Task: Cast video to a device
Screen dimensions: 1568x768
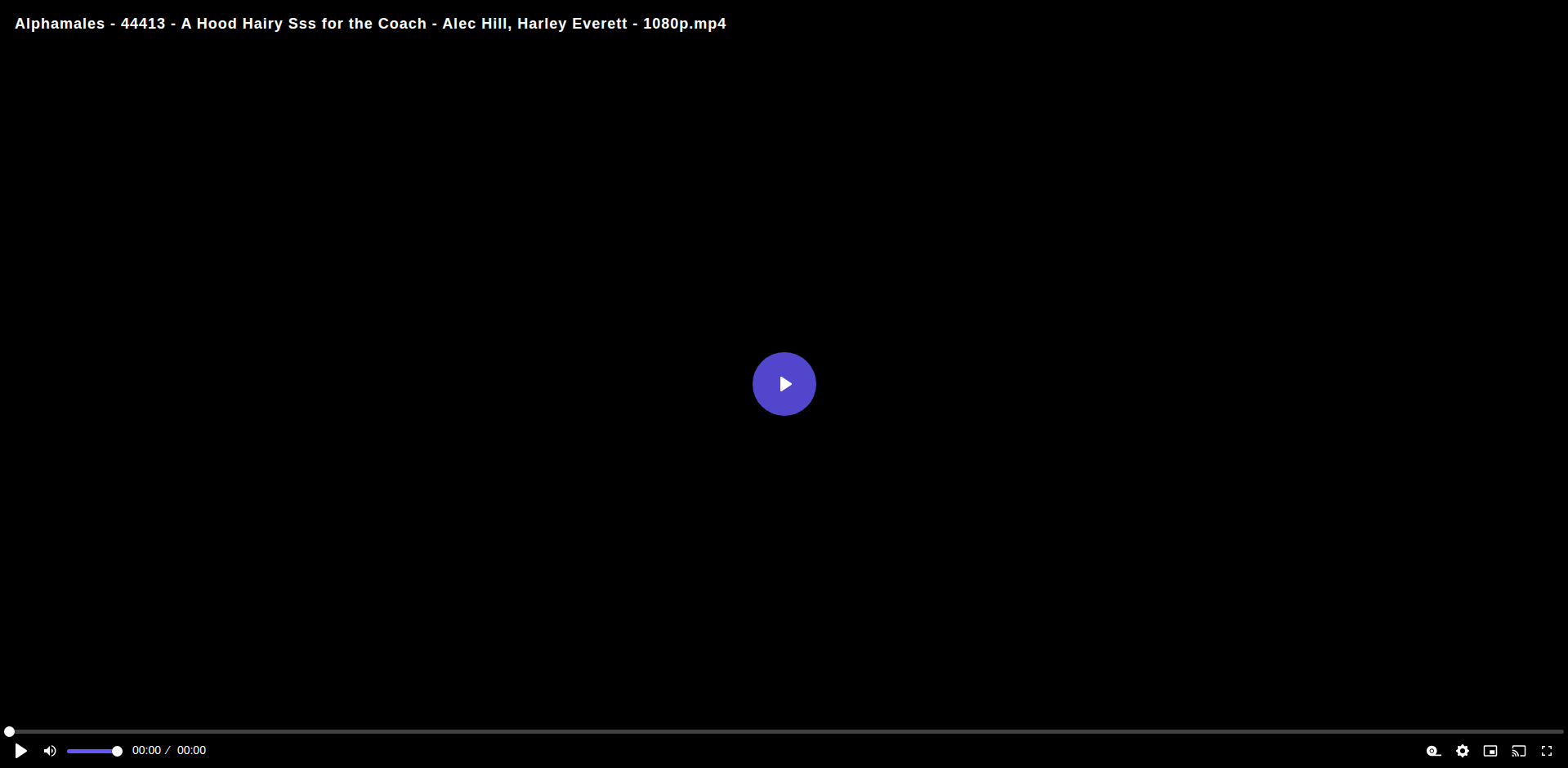Action: coord(1519,751)
